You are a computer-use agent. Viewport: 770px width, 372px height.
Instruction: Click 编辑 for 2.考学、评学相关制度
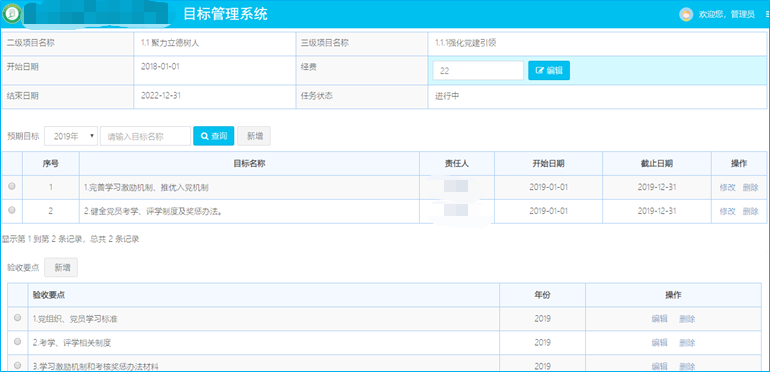pyautogui.click(x=659, y=343)
